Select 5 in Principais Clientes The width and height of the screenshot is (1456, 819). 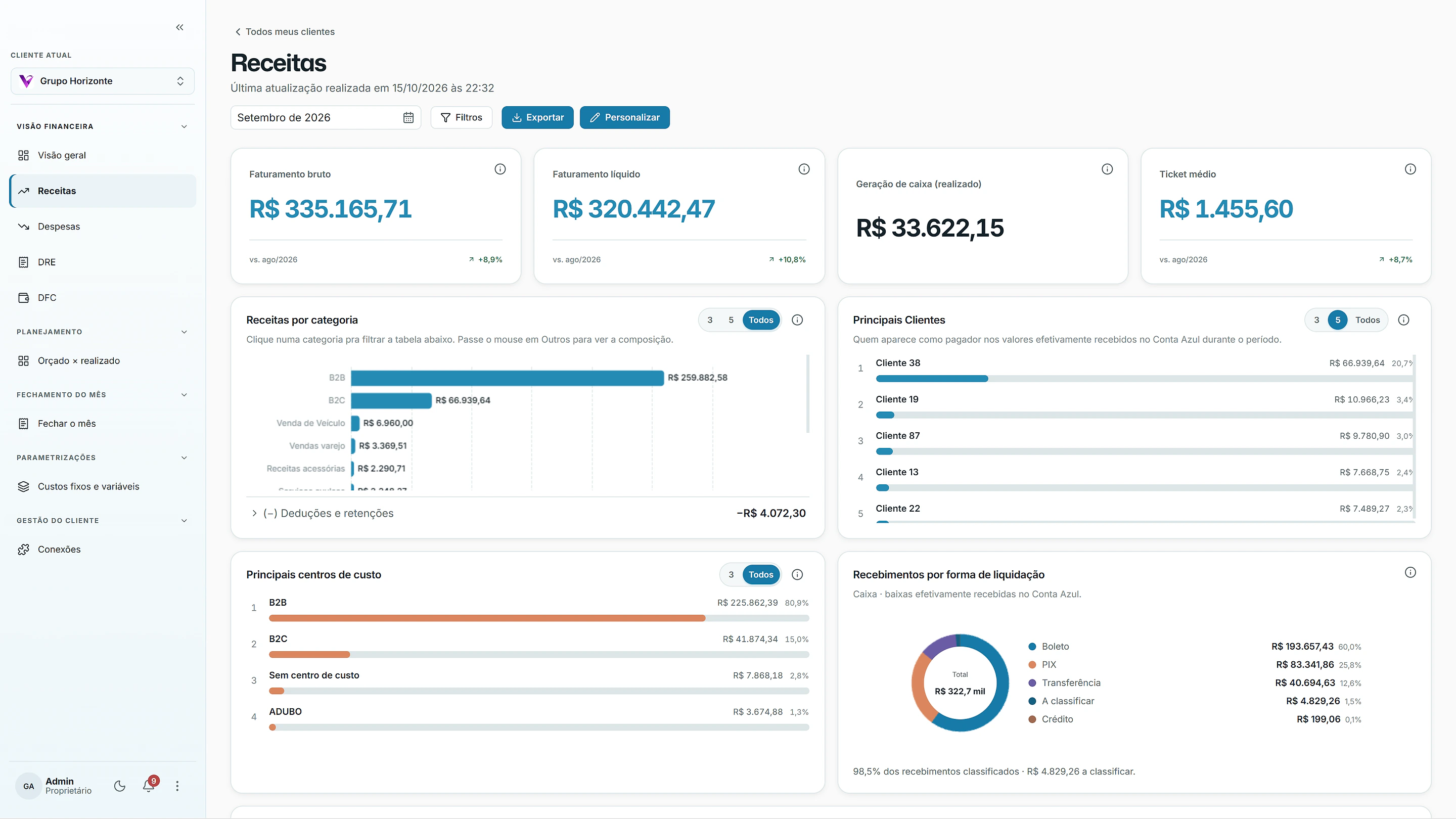[x=1337, y=320]
